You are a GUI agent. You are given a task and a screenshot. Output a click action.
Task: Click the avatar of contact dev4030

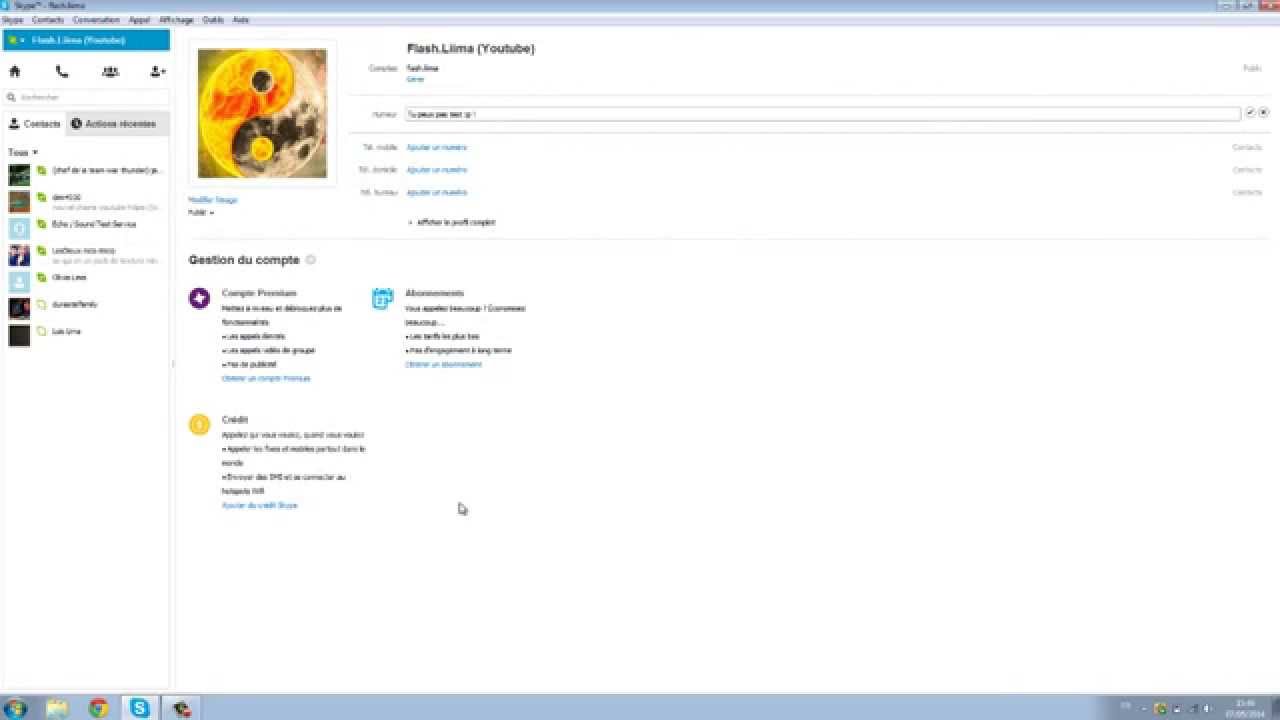[x=19, y=202]
